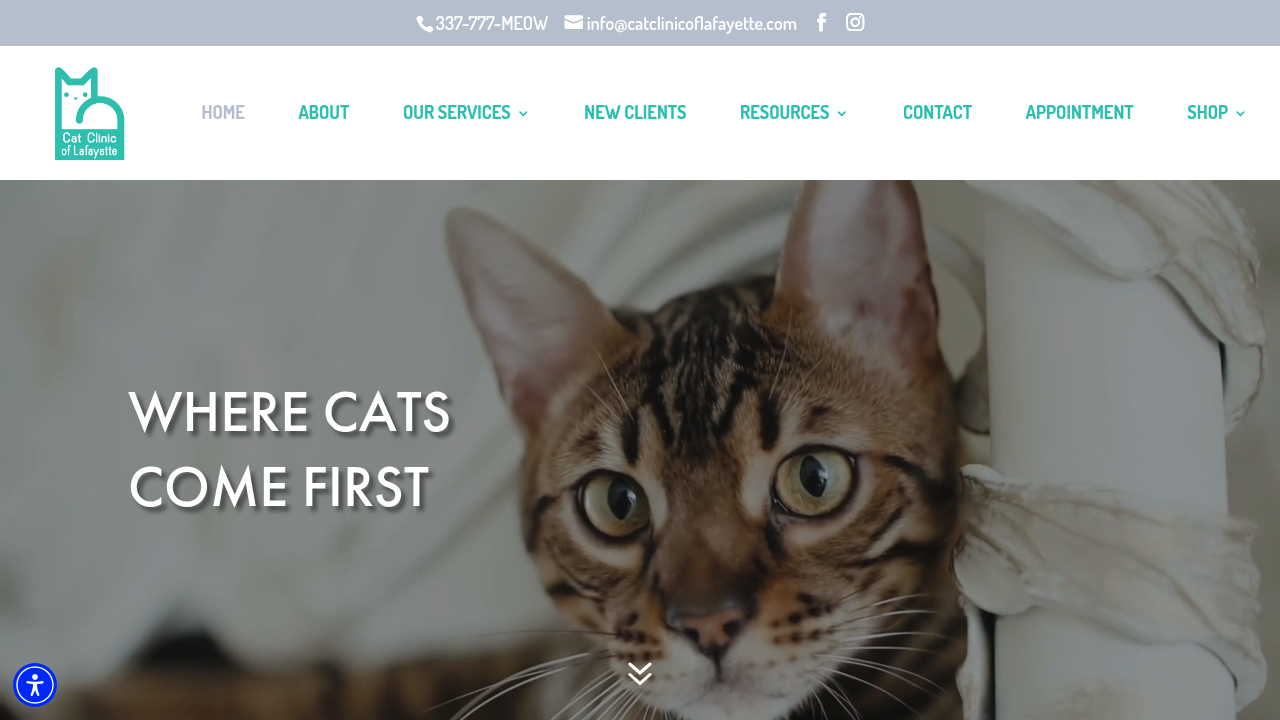Click the phone handset icon
The width and height of the screenshot is (1280, 720).
point(425,24)
